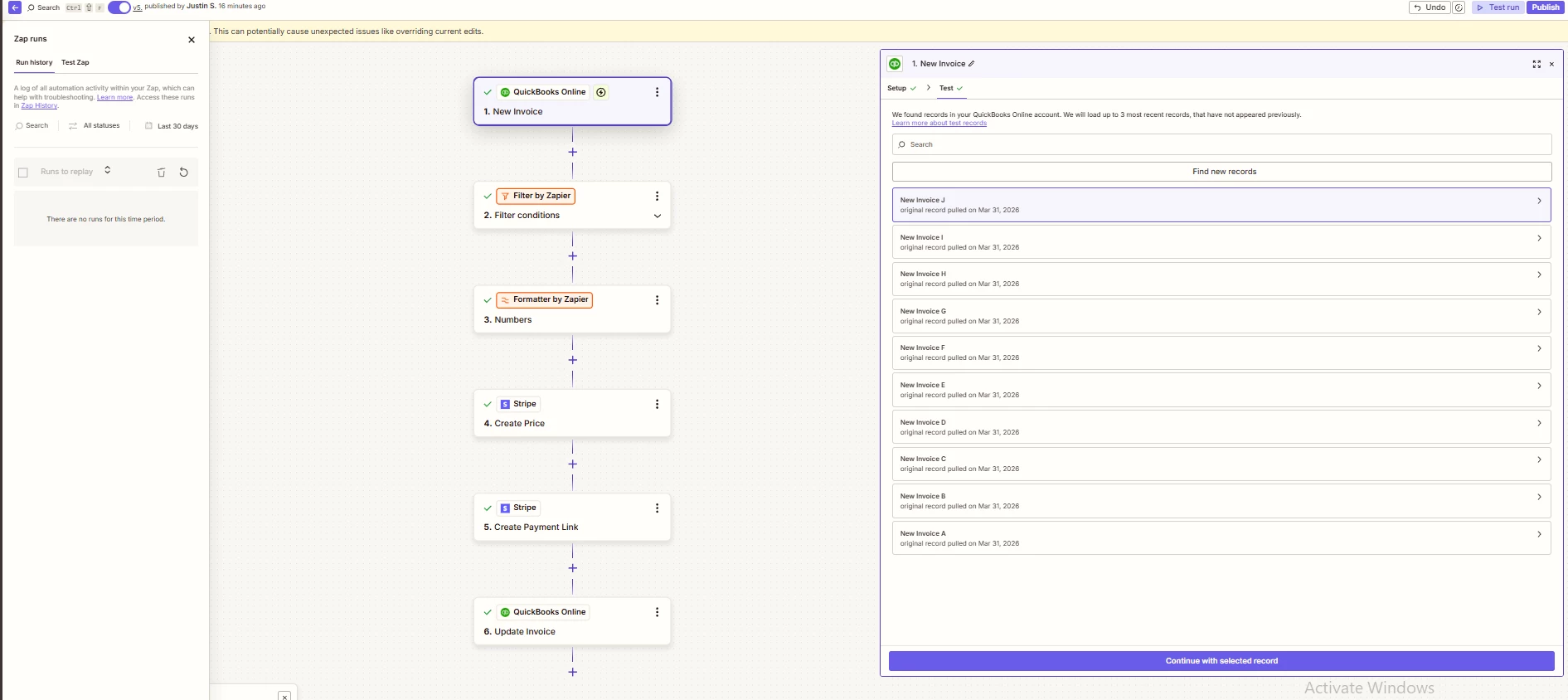This screenshot has height=700, width=1568.
Task: Close the New Invoice editor panel
Action: [1551, 64]
